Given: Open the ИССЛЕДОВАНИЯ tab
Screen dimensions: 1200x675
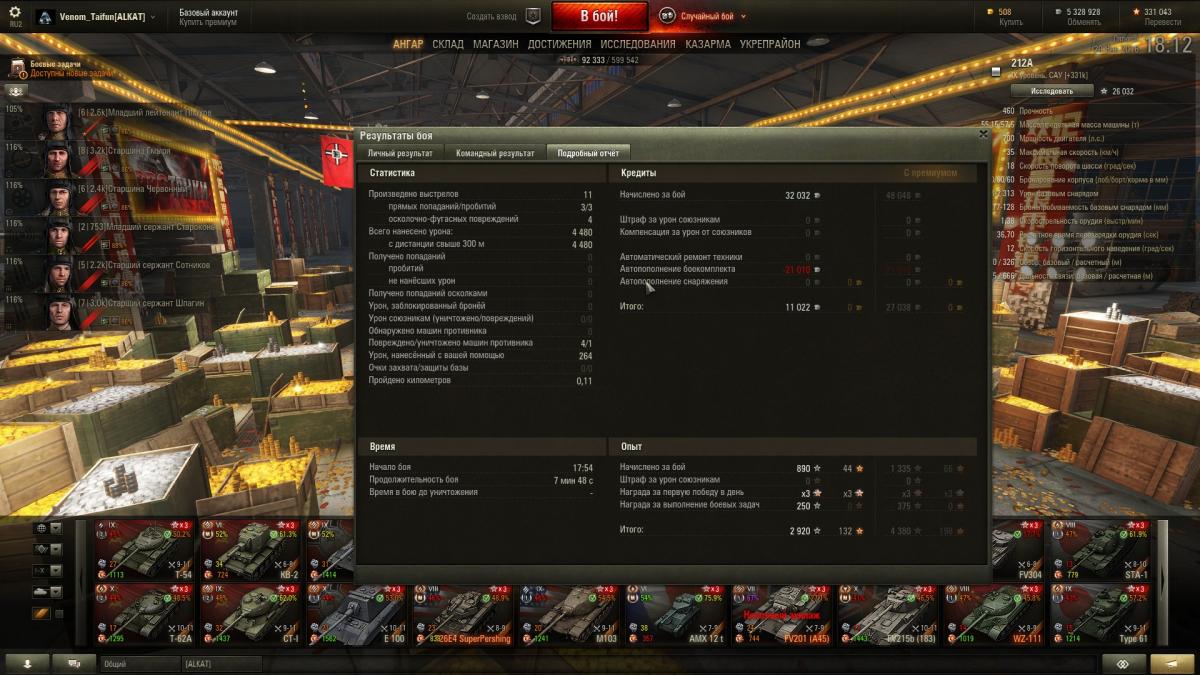Looking at the screenshot, I should pyautogui.click(x=638, y=44).
